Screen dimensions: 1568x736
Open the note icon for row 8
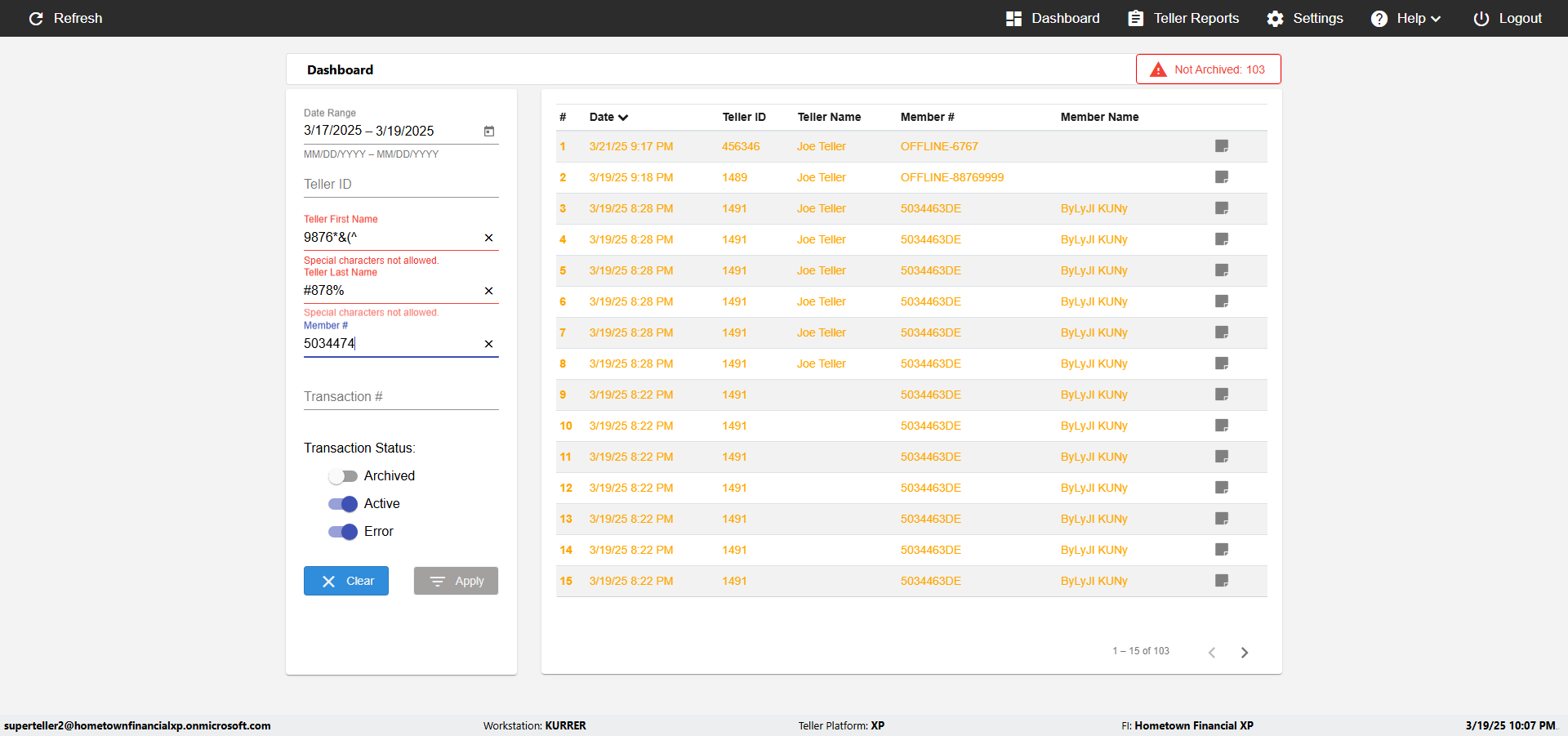(1222, 364)
